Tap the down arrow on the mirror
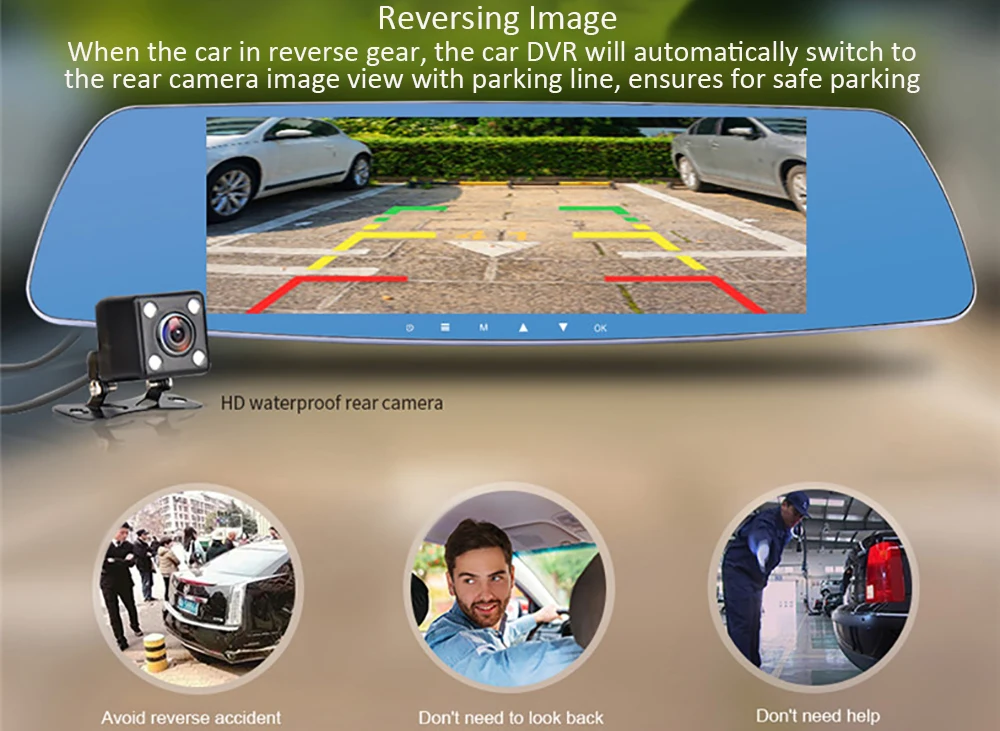Image resolution: width=1000 pixels, height=731 pixels. pyautogui.click(x=562, y=327)
